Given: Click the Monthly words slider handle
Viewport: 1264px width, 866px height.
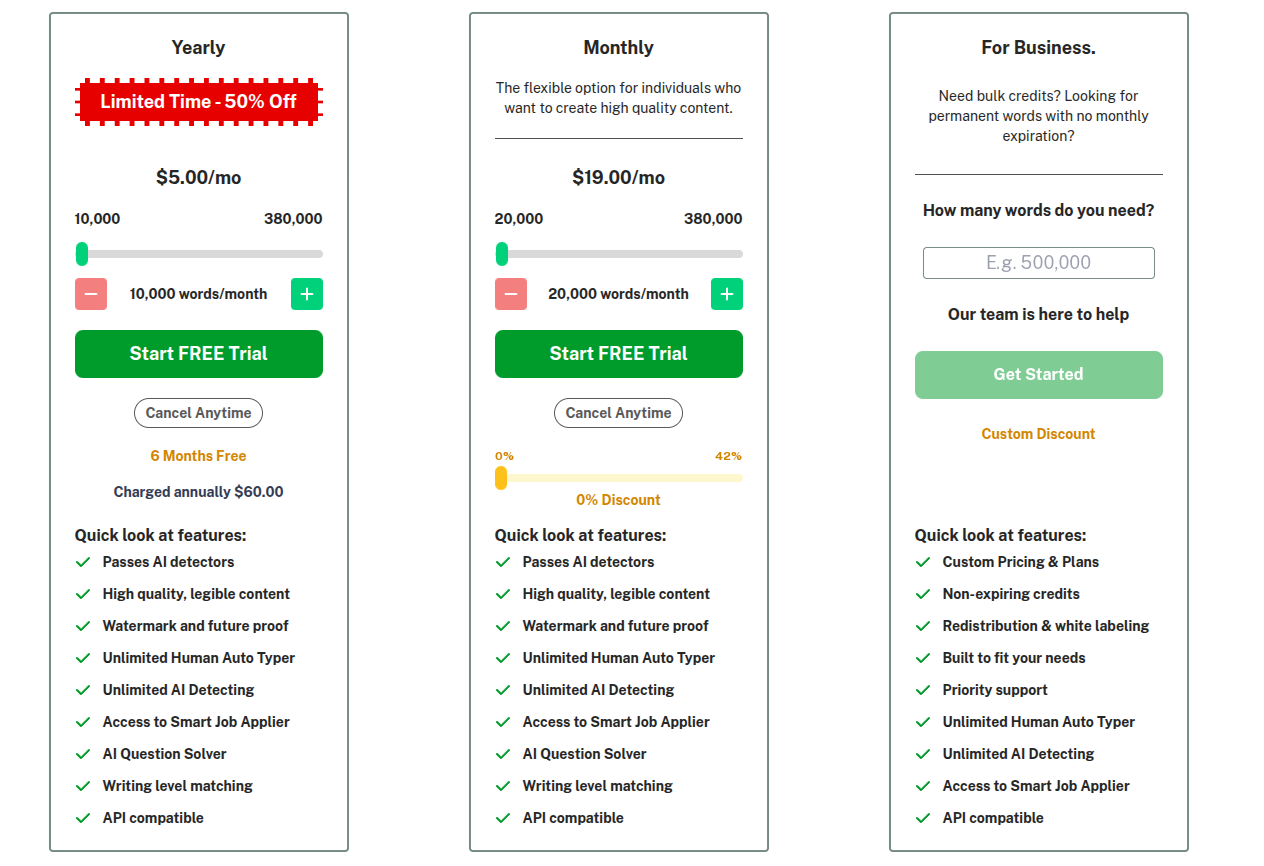Looking at the screenshot, I should (502, 254).
